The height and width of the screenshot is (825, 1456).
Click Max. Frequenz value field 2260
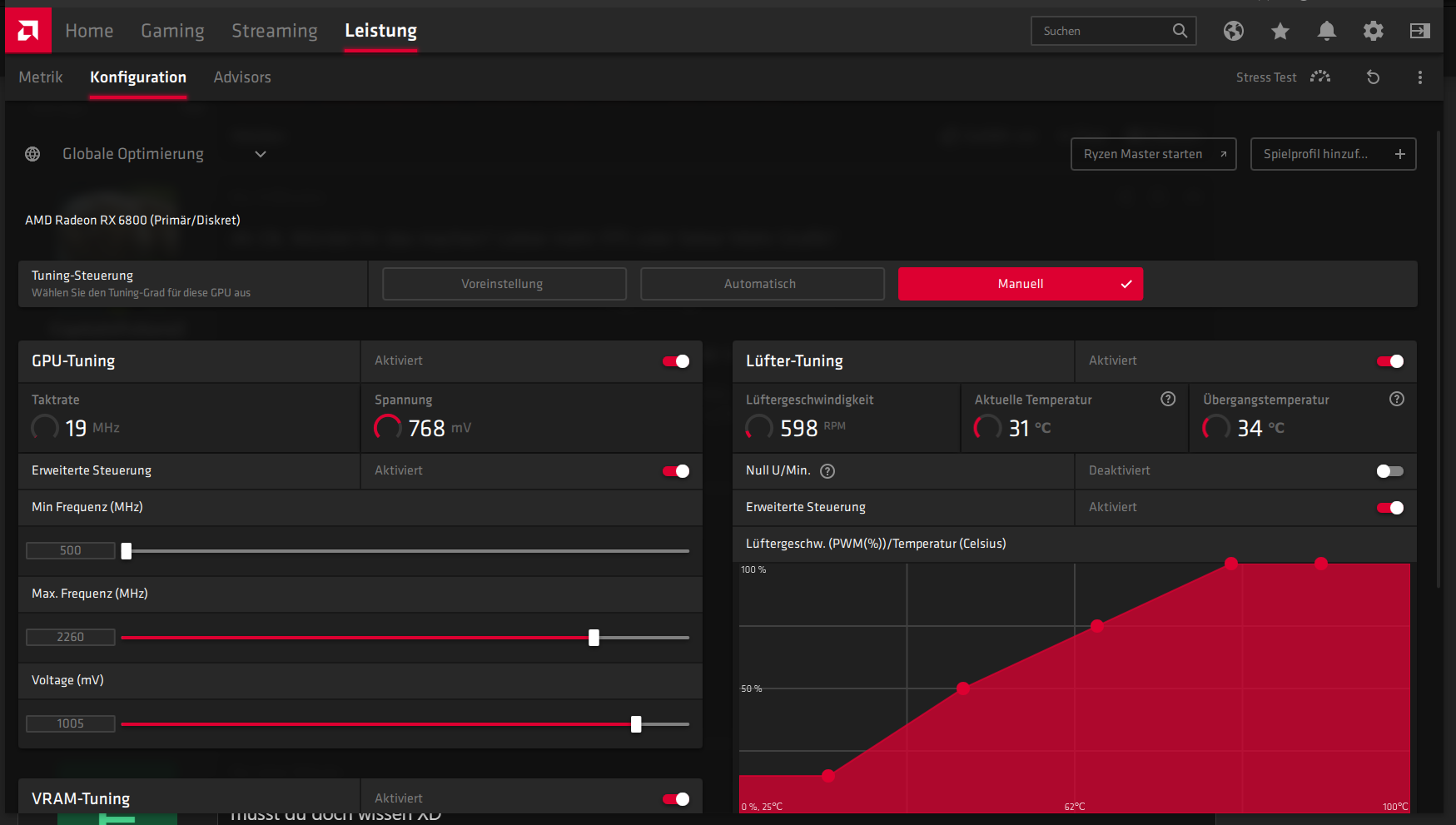pos(71,638)
